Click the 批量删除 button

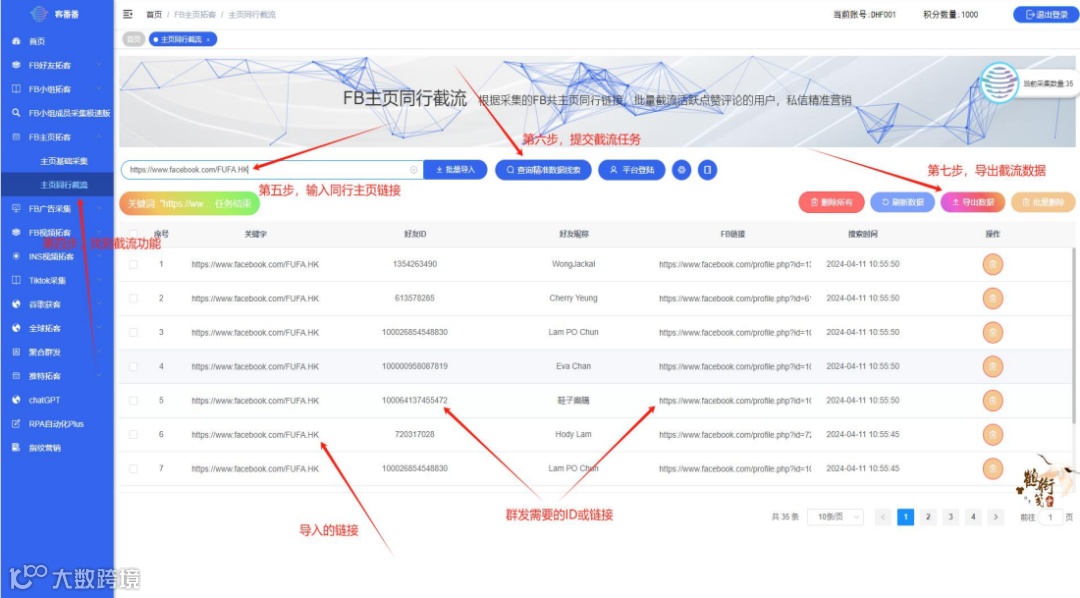pyautogui.click(x=1043, y=203)
